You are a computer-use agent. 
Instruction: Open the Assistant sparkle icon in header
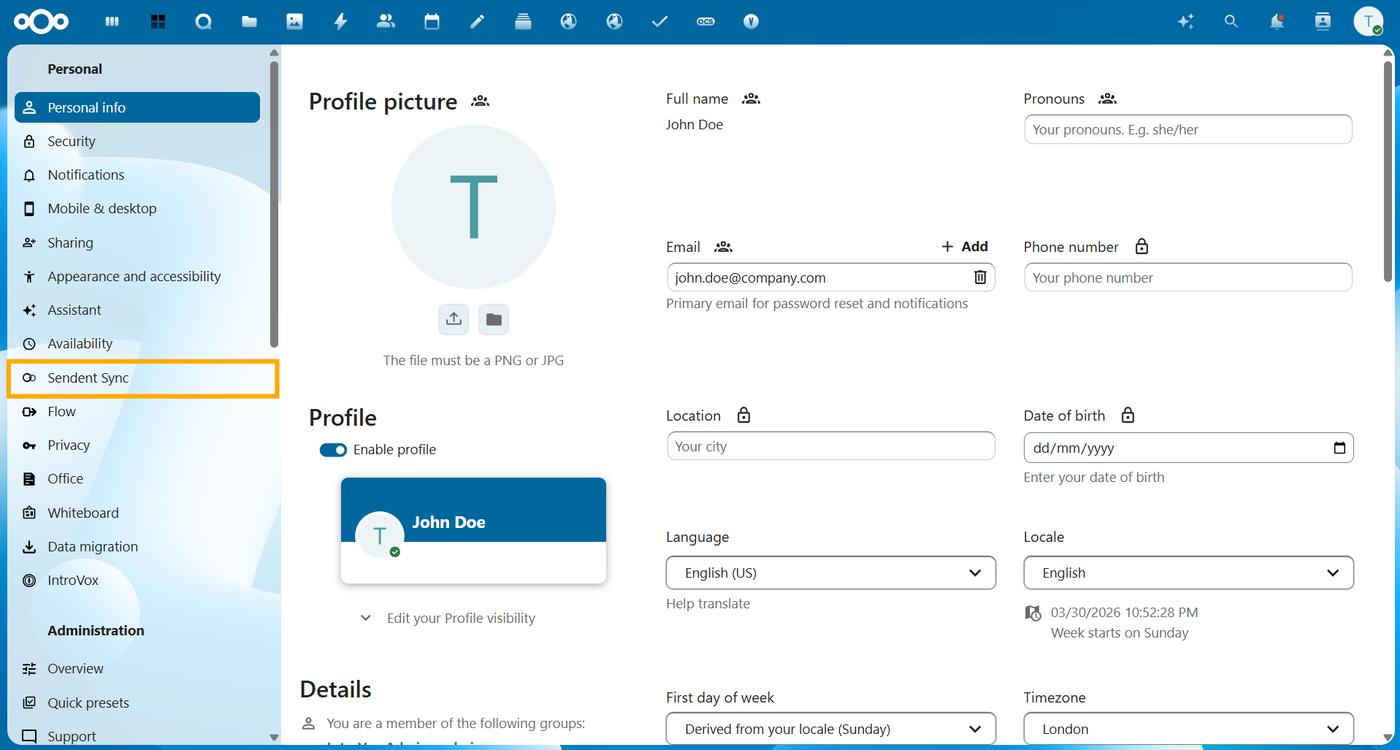[x=1186, y=21]
